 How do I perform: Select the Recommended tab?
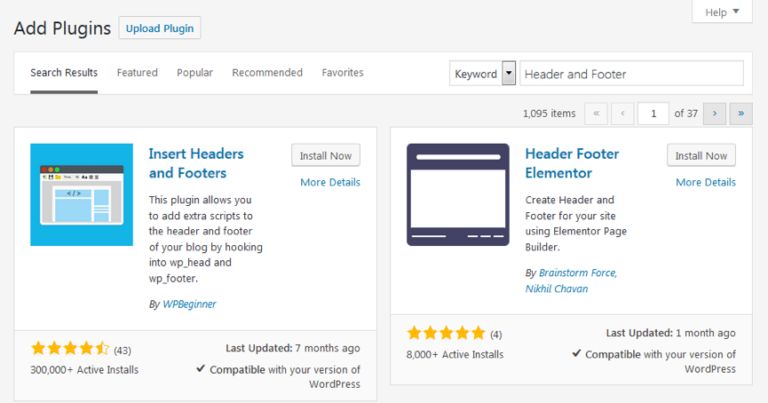[x=267, y=73]
